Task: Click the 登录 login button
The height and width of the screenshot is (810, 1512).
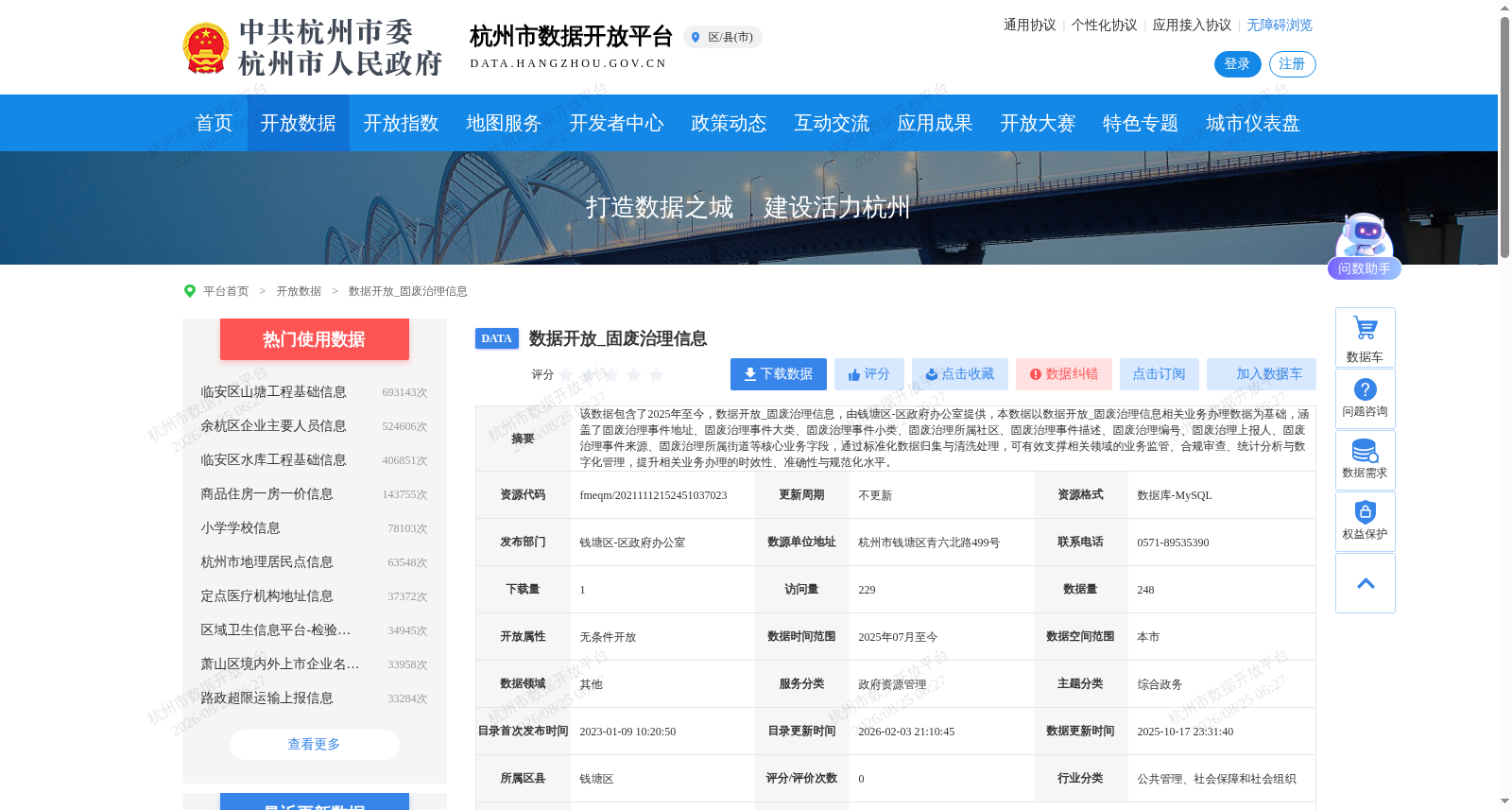Action: pyautogui.click(x=1238, y=64)
